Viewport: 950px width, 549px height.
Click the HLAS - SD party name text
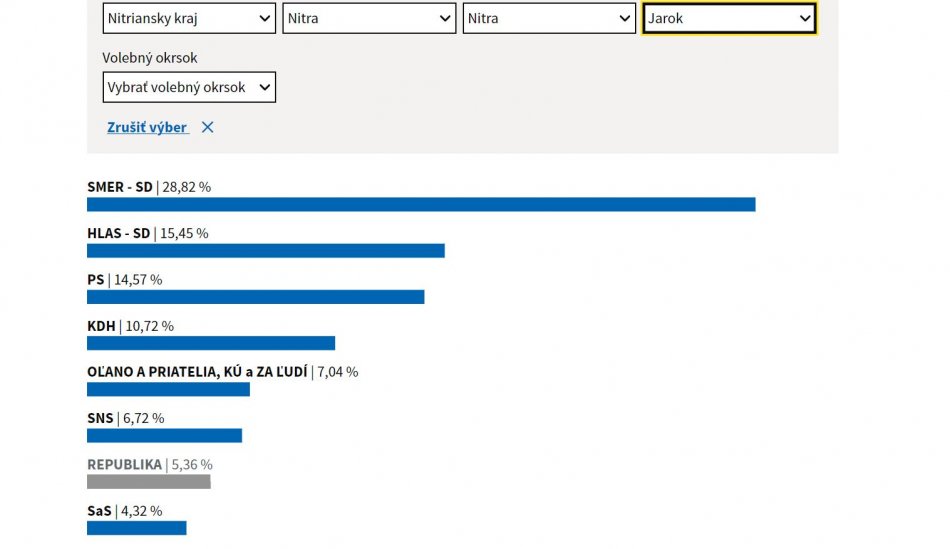[x=118, y=233]
